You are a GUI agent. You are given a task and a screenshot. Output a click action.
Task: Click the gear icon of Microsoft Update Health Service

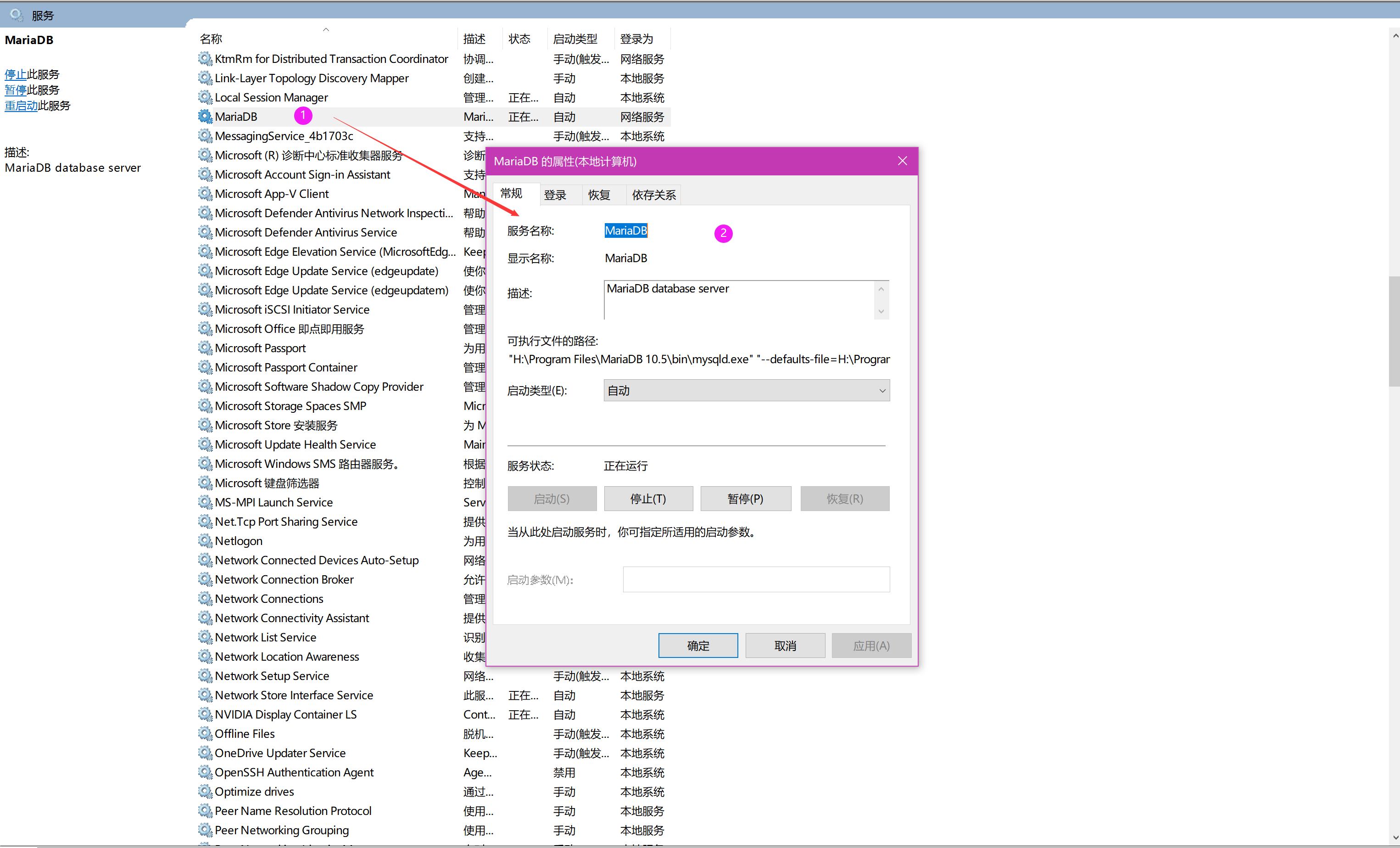tap(205, 444)
